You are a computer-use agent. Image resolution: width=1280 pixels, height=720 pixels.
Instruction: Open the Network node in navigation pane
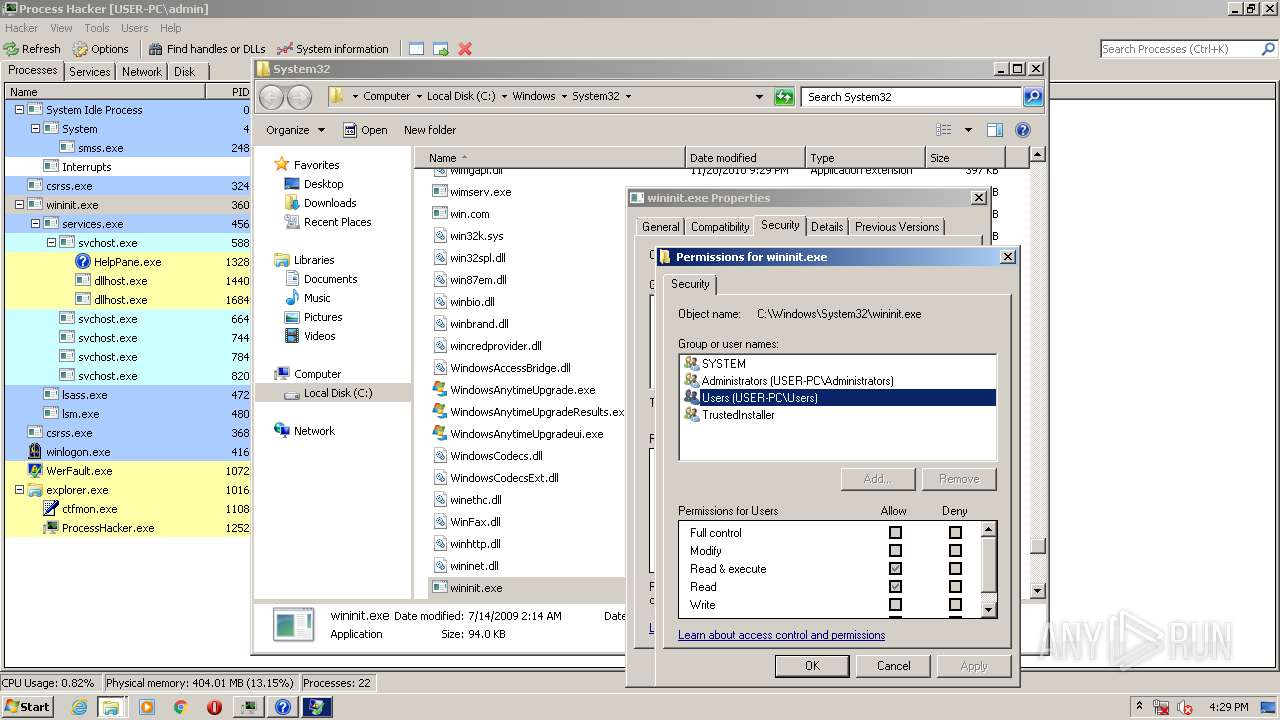(314, 431)
